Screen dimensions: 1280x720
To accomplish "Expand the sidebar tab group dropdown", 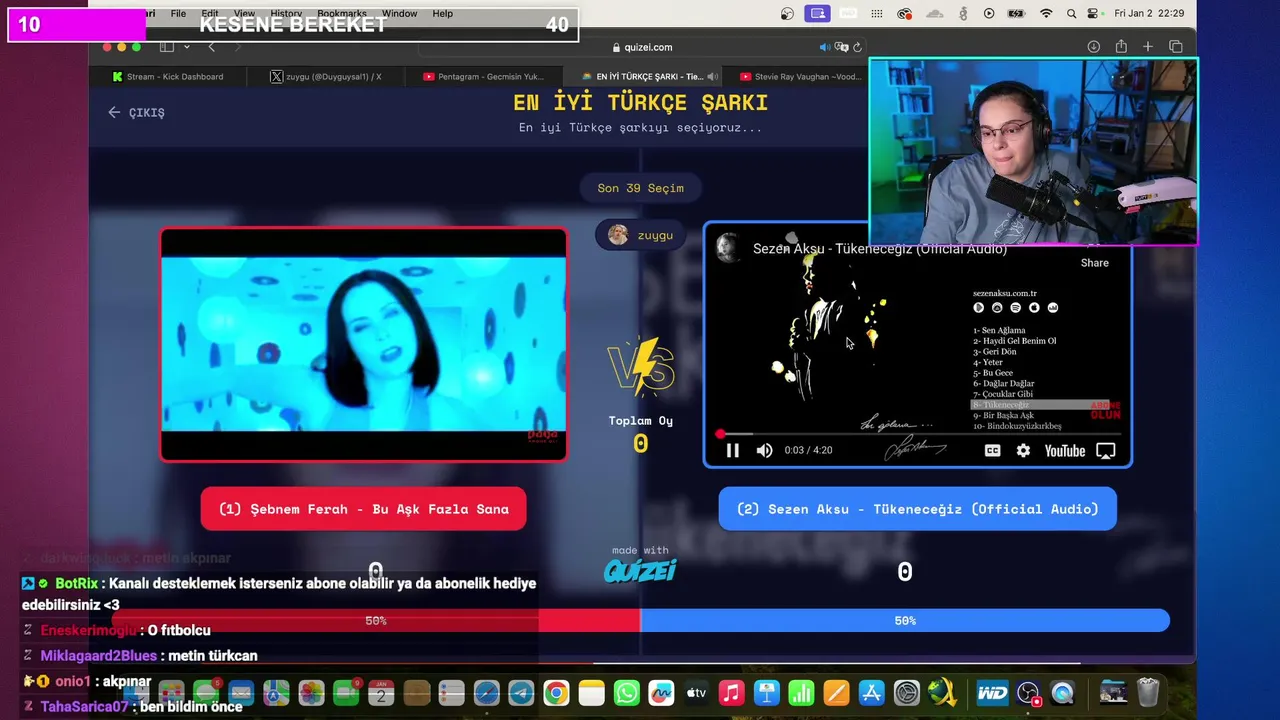I will 186,47.
